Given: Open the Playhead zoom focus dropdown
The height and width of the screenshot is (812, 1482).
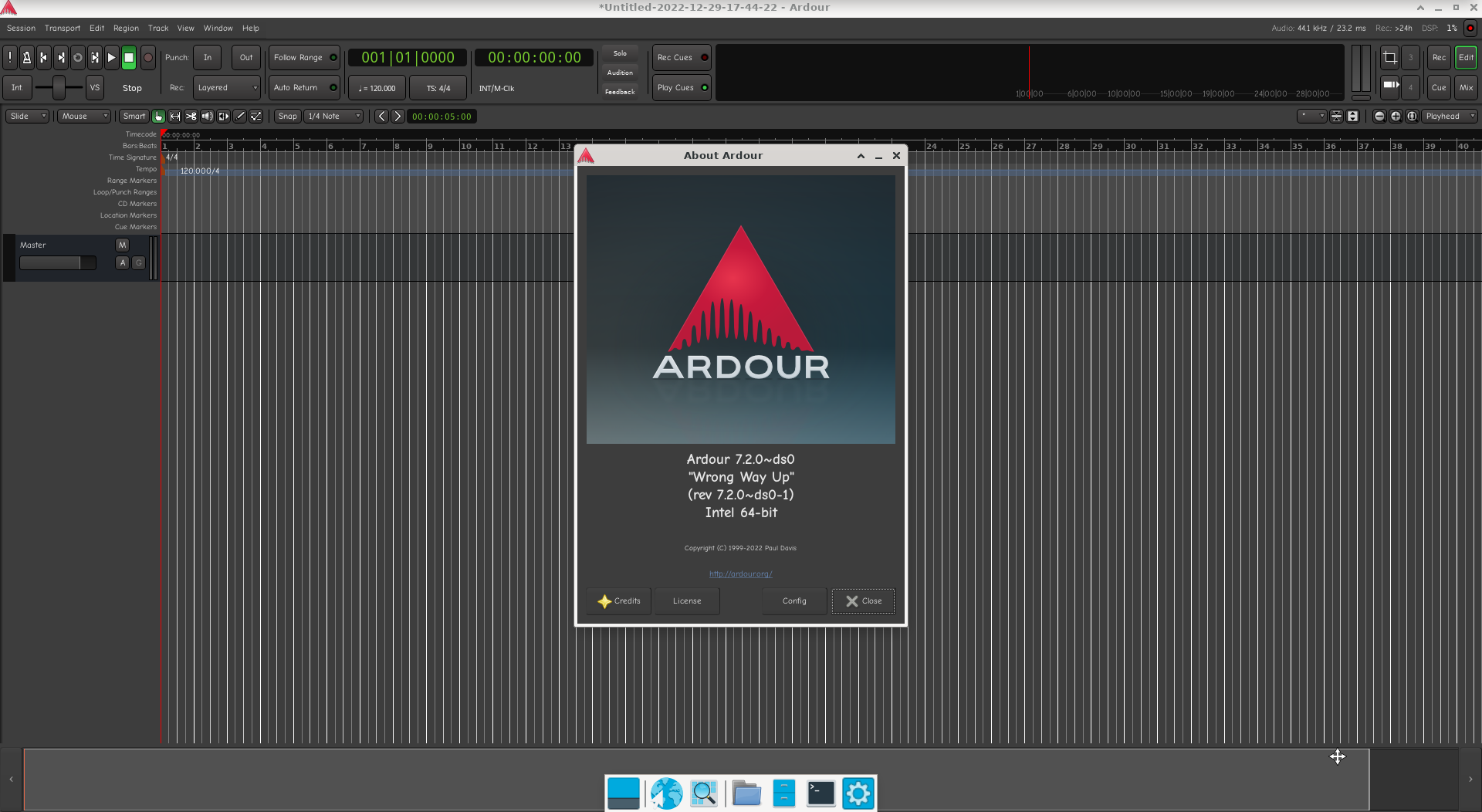Looking at the screenshot, I should tap(1449, 117).
